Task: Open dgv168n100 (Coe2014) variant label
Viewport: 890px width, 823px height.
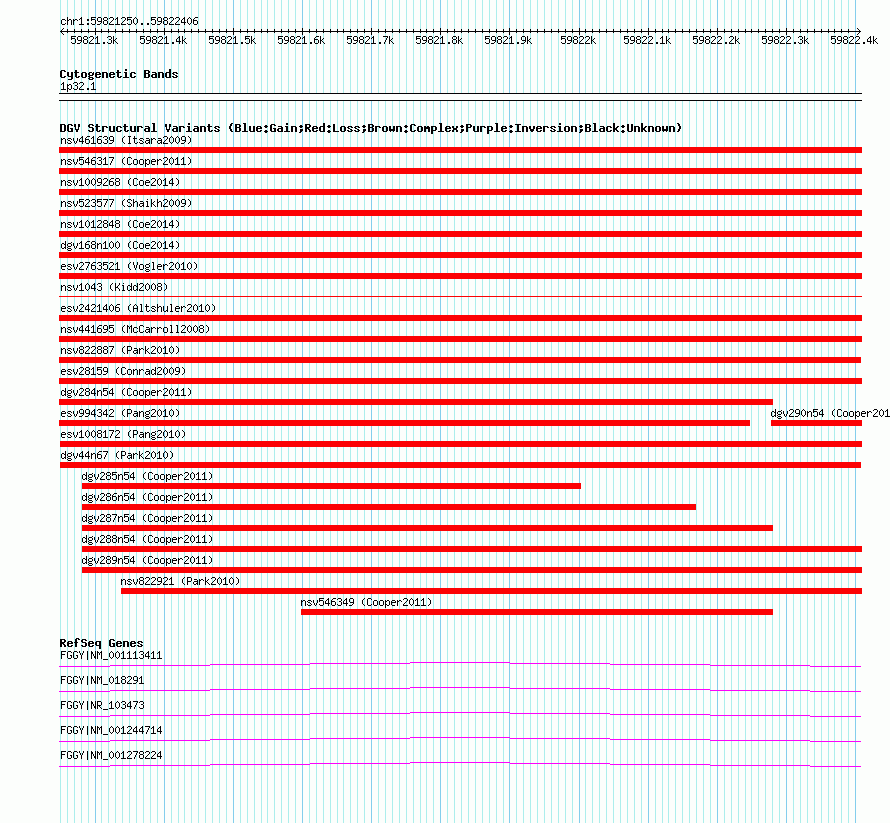Action: (x=120, y=245)
